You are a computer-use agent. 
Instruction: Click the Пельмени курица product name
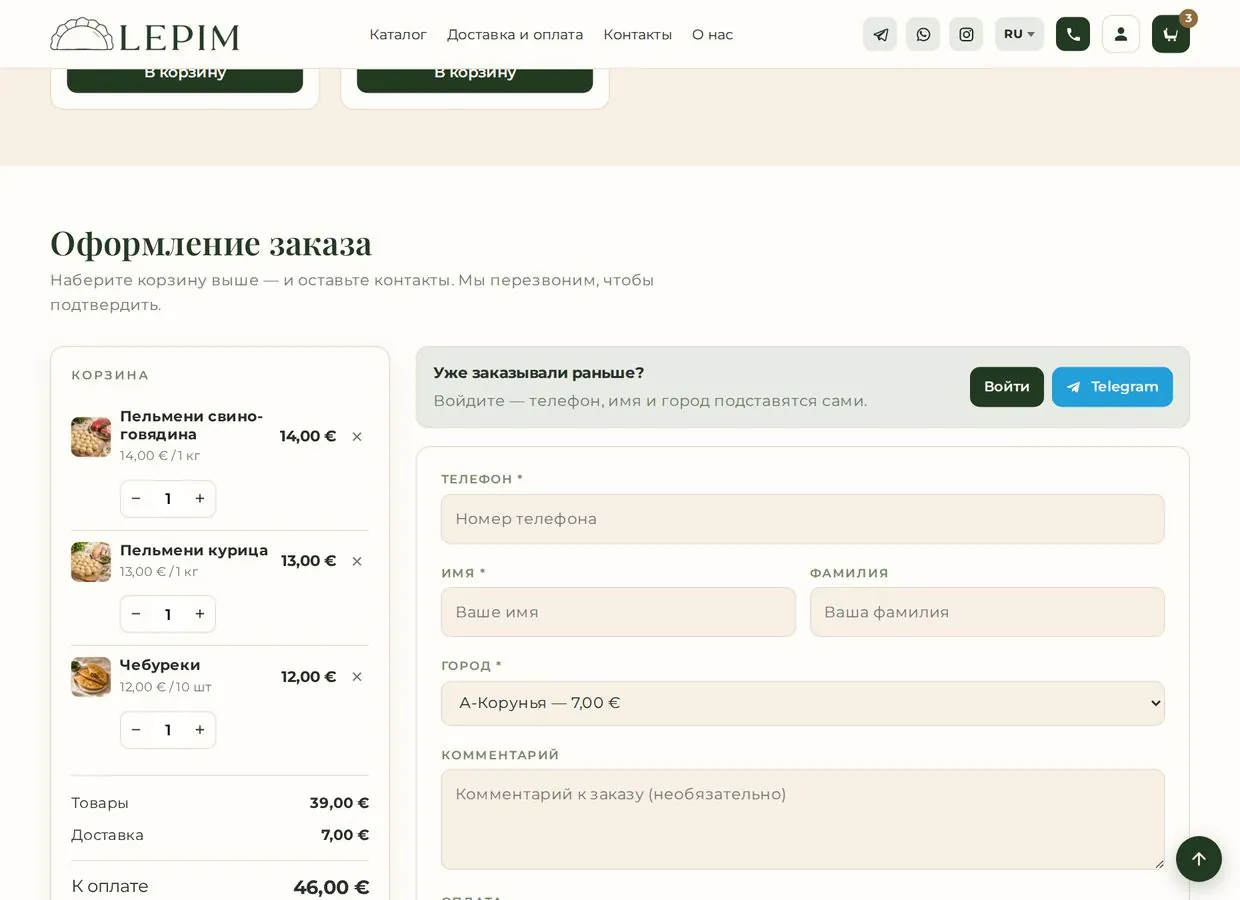[194, 550]
